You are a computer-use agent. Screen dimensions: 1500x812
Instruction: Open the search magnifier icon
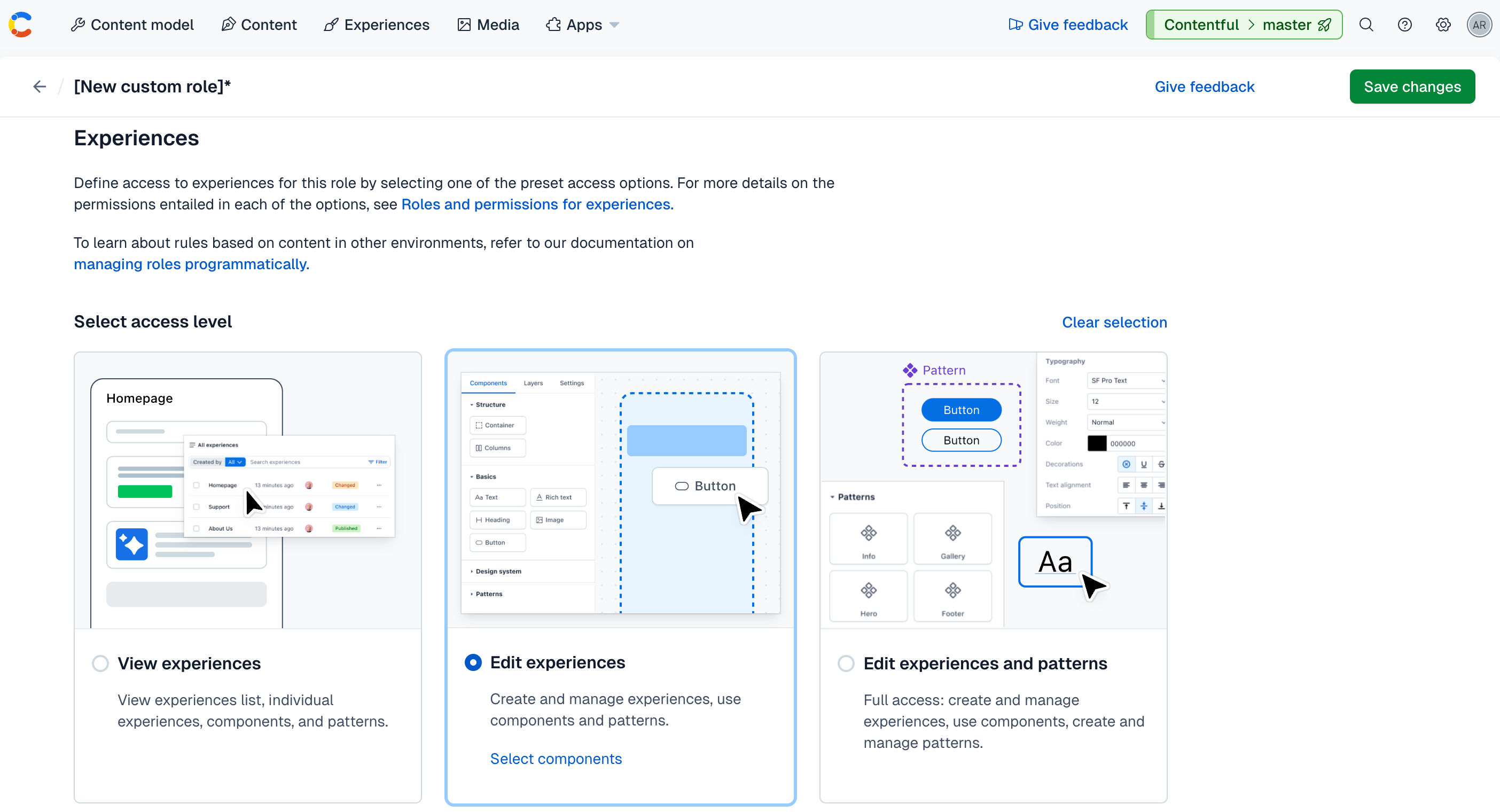1366,25
